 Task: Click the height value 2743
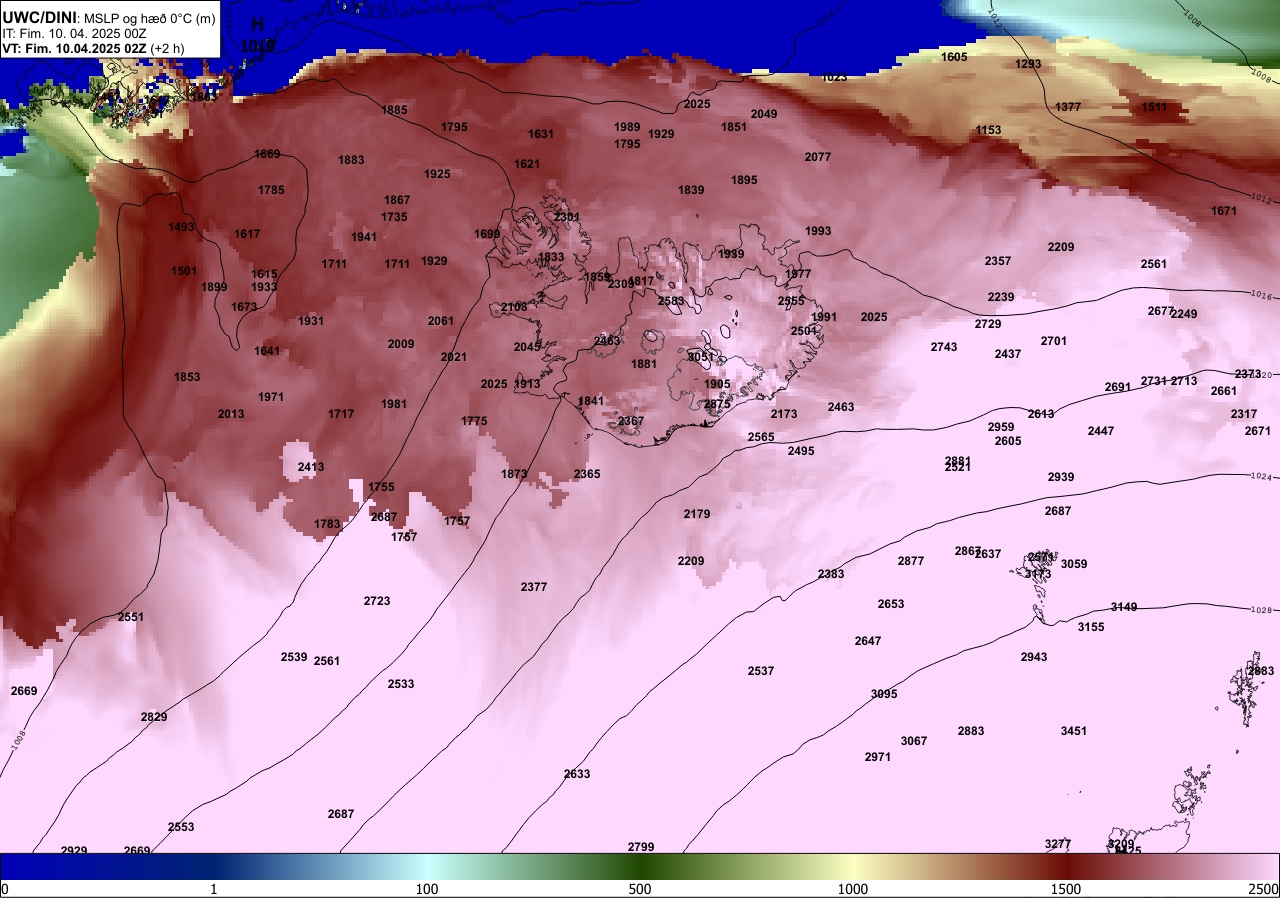(944, 347)
